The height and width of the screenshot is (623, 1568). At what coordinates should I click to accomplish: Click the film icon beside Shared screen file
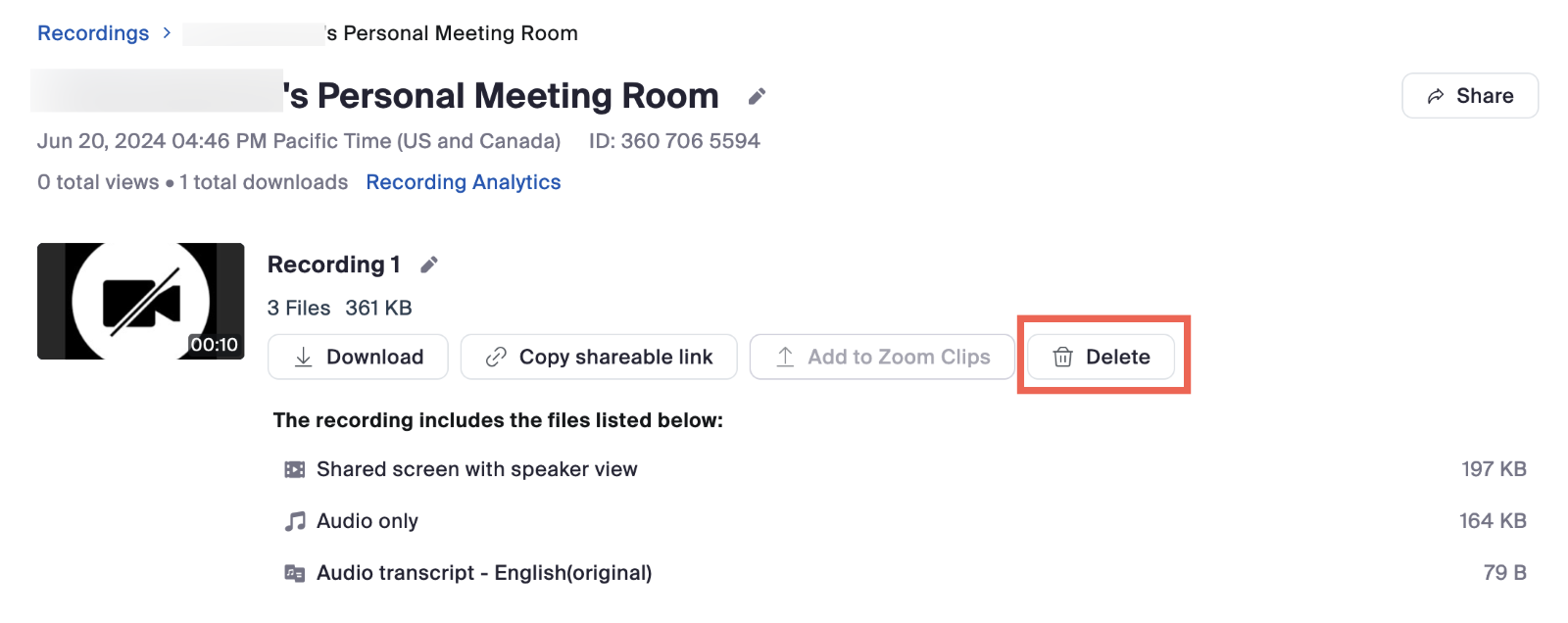[293, 468]
